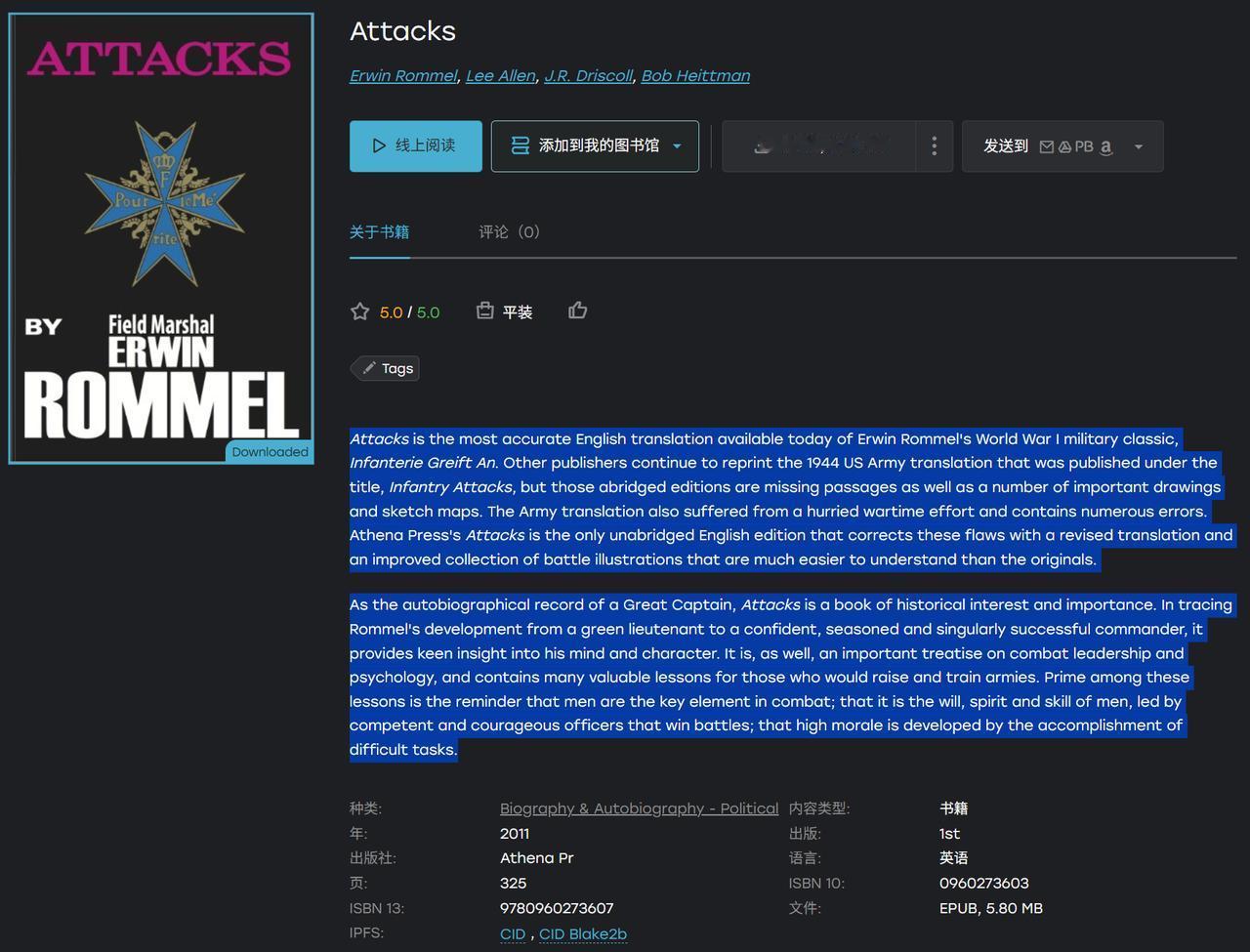Viewport: 1250px width, 952px height.
Task: Click the Attacks book cover thumbnail
Action: pos(161,238)
